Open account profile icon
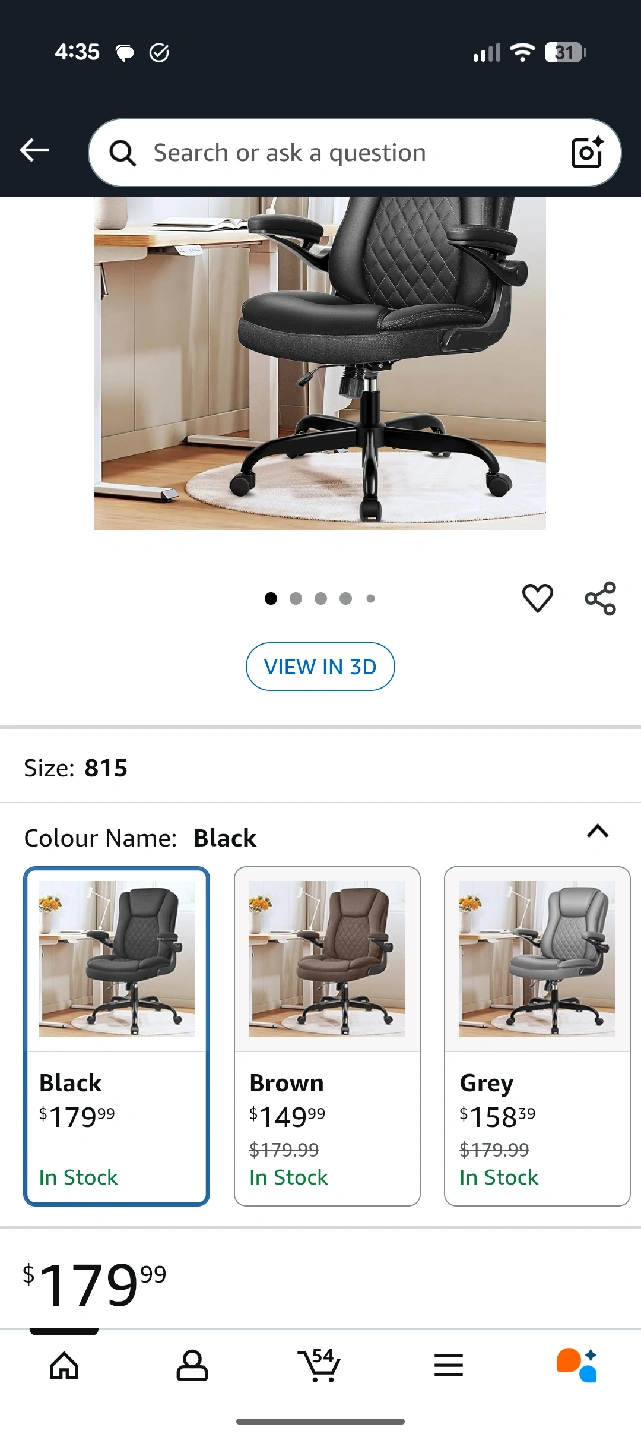641x1440 pixels. pyautogui.click(x=192, y=1365)
